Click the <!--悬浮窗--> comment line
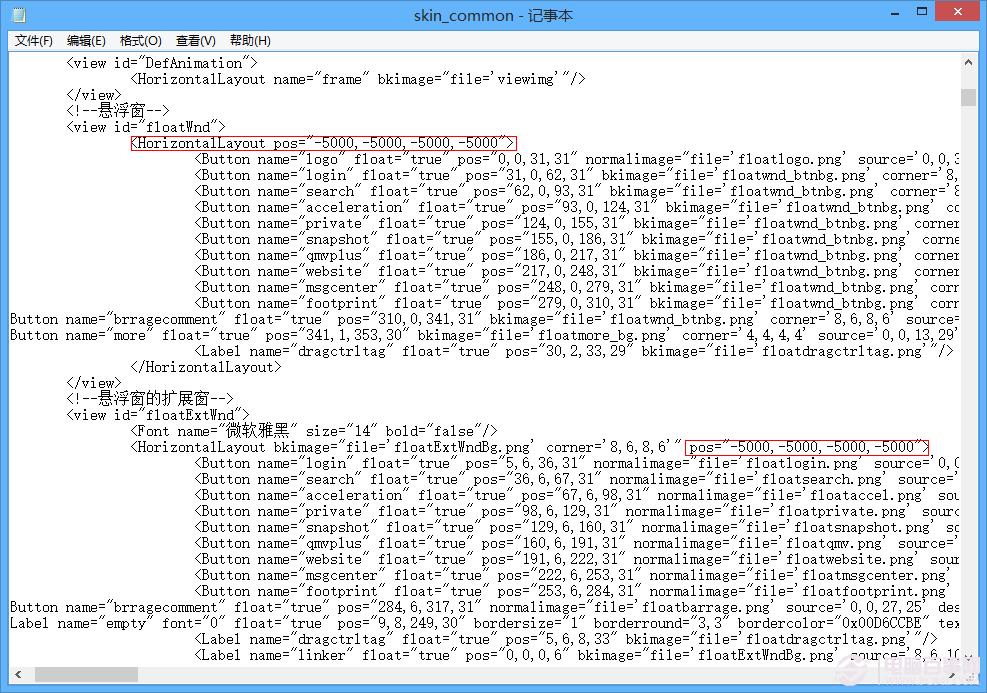The width and height of the screenshot is (987, 693). pos(118,111)
